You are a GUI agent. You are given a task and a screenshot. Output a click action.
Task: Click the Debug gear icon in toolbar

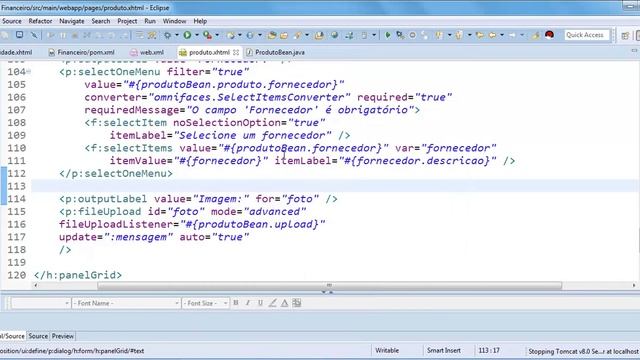167,36
